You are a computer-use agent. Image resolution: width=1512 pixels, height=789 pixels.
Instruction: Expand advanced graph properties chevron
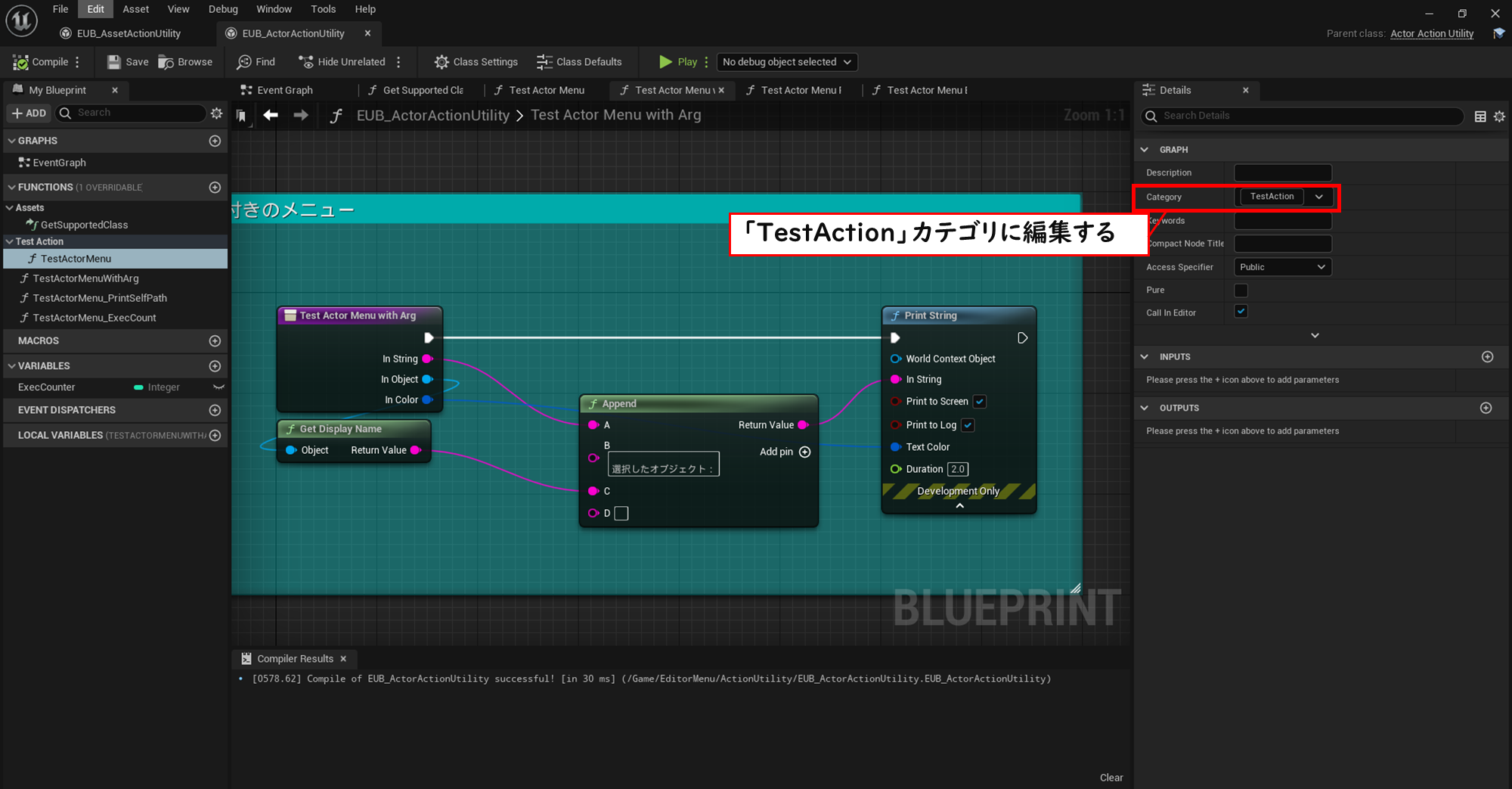(1315, 335)
